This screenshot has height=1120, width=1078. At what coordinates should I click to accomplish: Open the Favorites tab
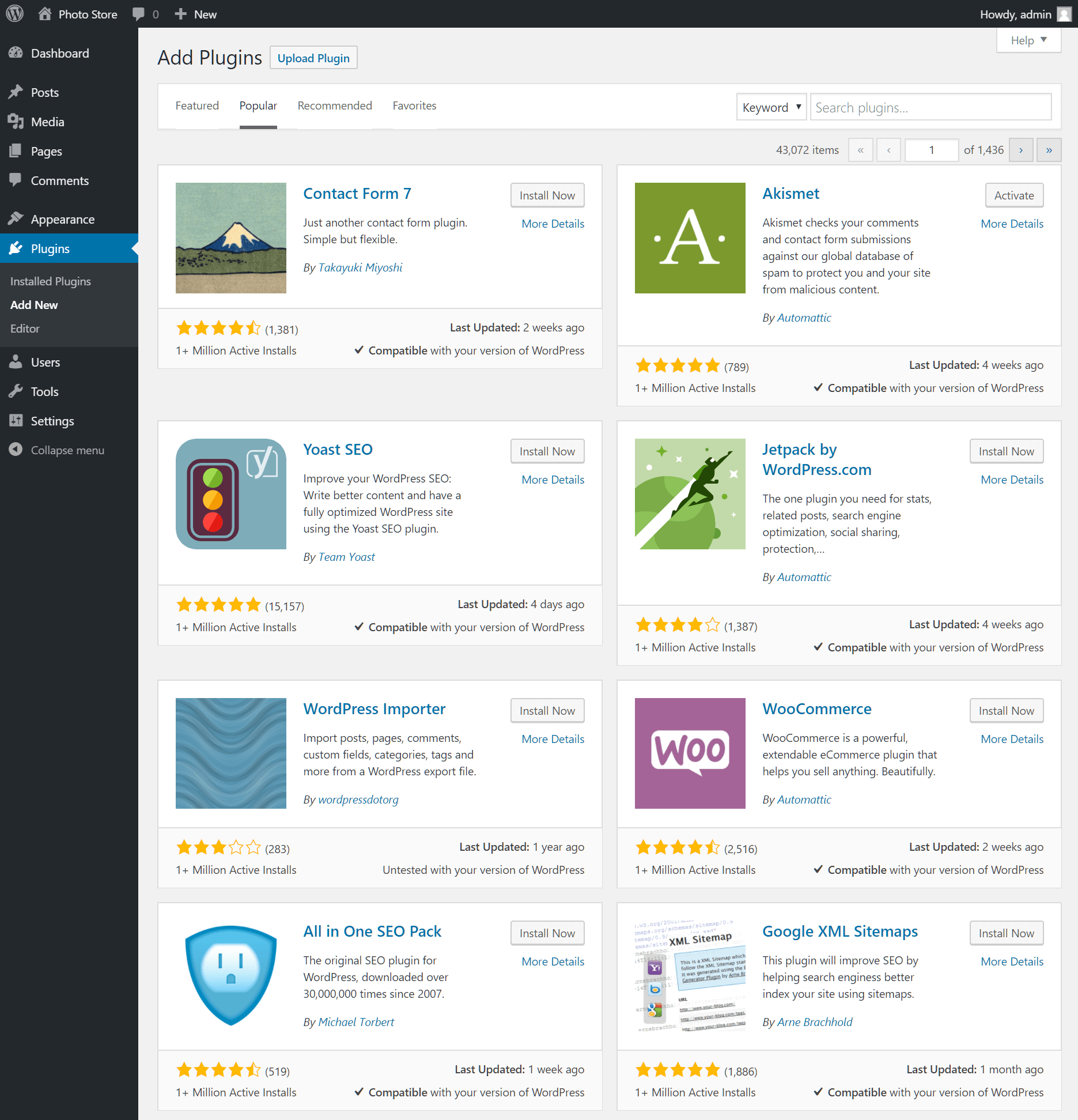(414, 105)
